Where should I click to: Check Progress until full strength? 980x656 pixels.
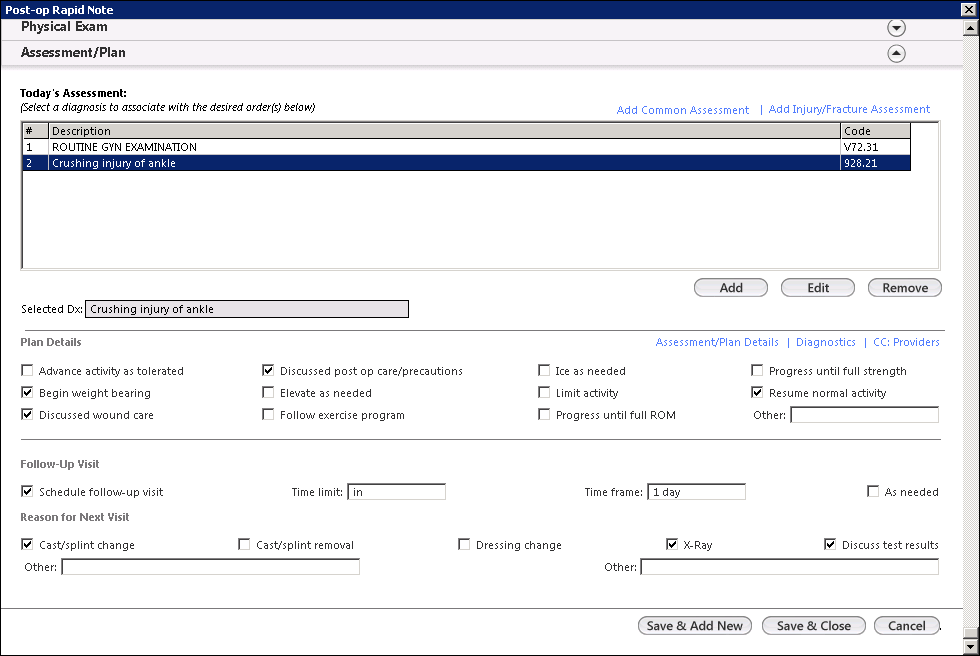tap(757, 370)
